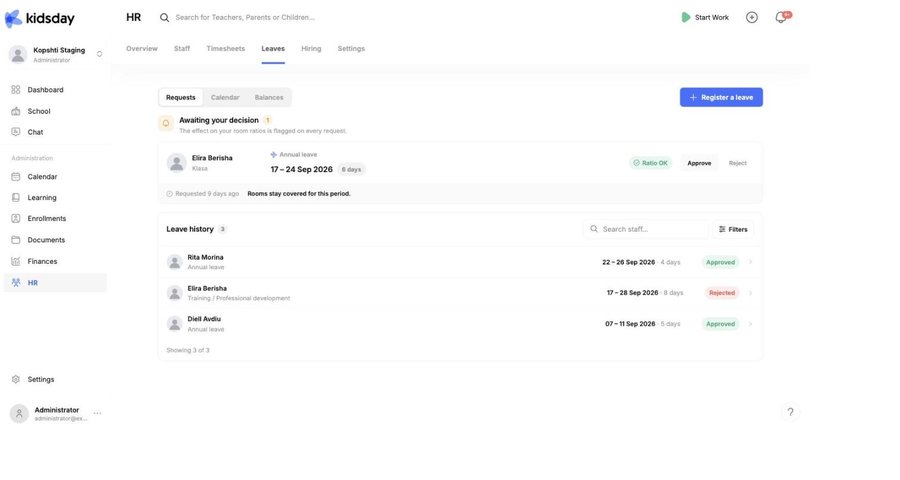Click the 07 – 11 Sep 2026 date range
Screen dimensions: 900x480
[x=630, y=324]
